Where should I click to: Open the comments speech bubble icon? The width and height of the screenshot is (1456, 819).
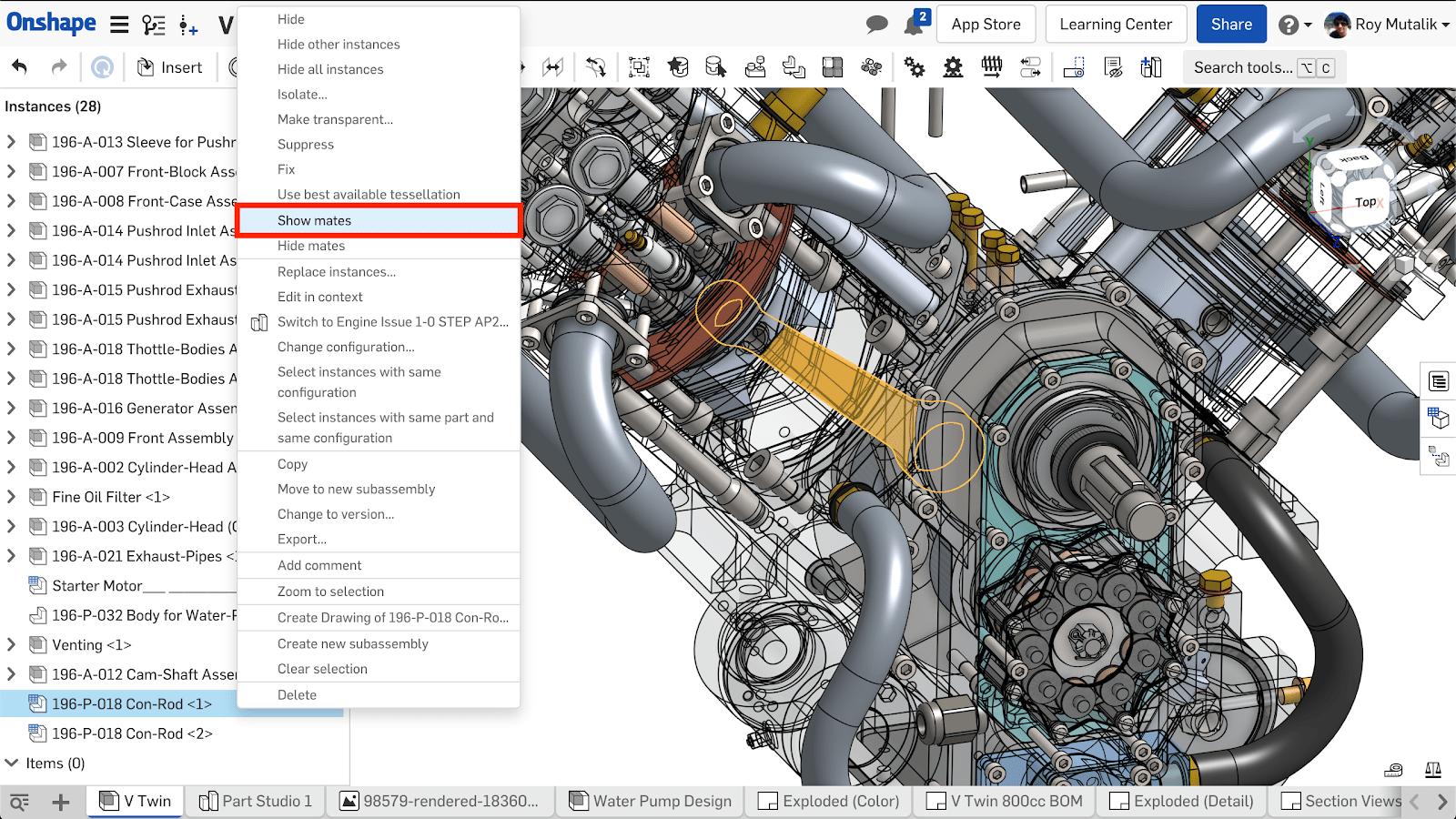point(876,25)
